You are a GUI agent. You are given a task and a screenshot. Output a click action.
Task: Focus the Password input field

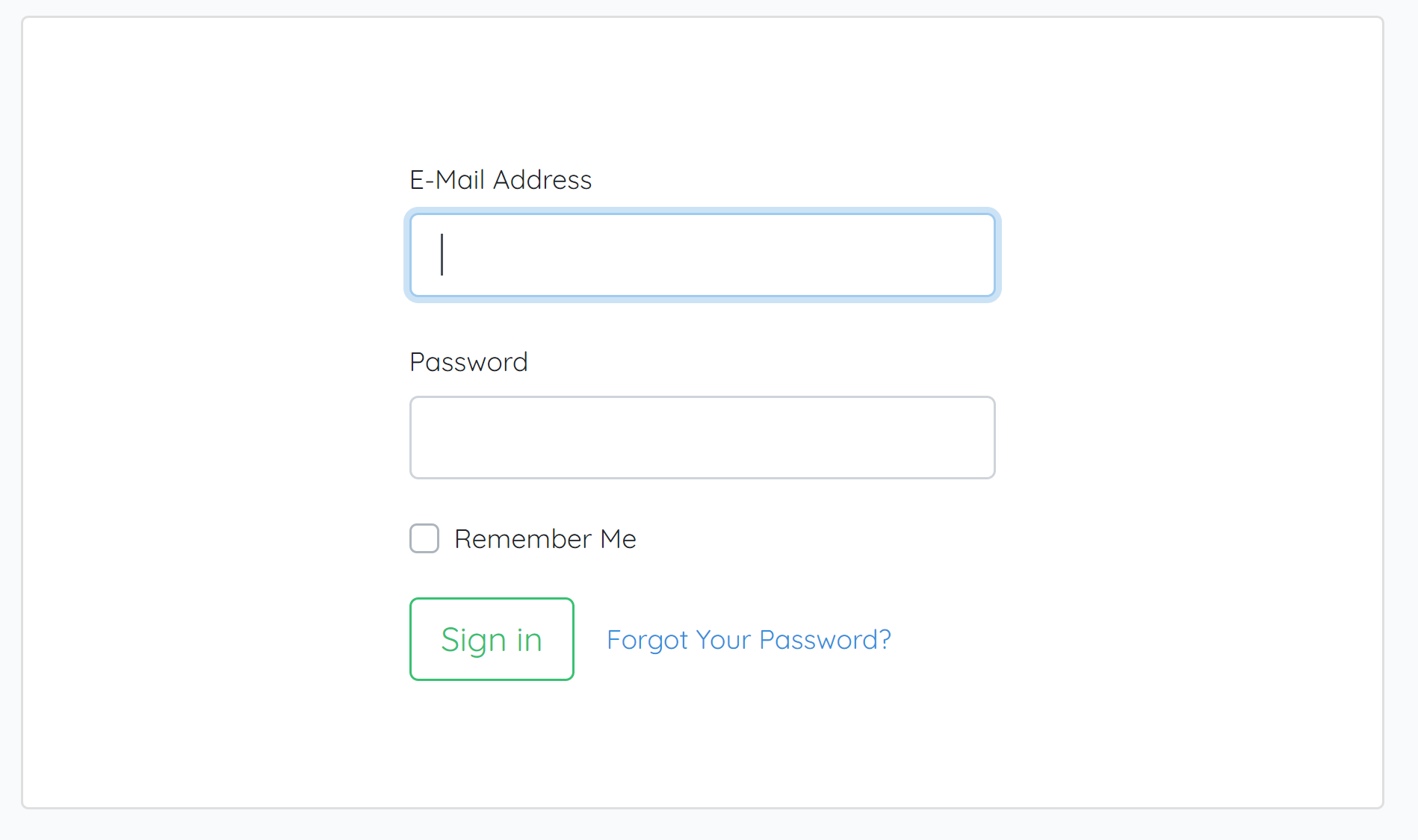[702, 438]
